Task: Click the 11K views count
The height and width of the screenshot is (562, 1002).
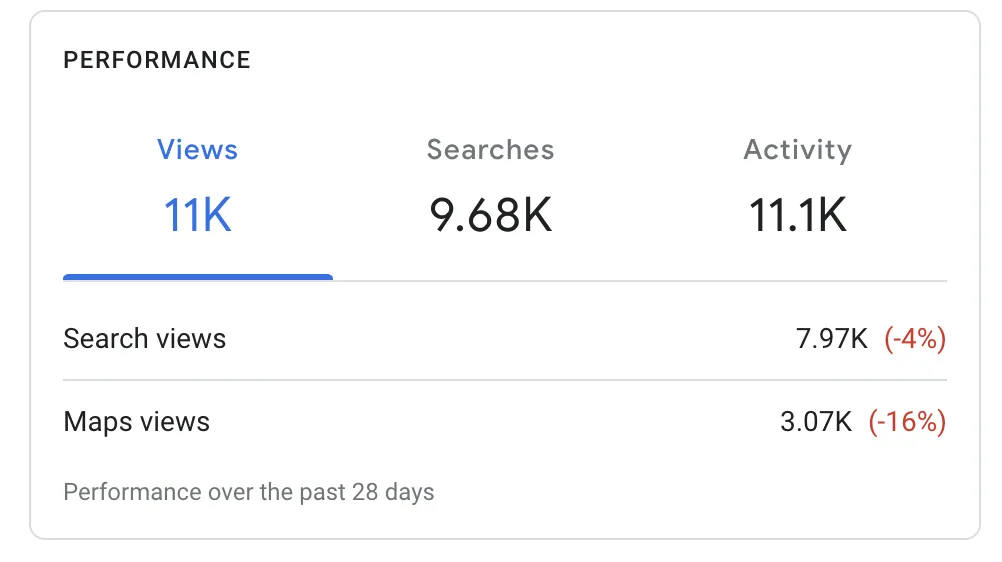Action: [197, 215]
